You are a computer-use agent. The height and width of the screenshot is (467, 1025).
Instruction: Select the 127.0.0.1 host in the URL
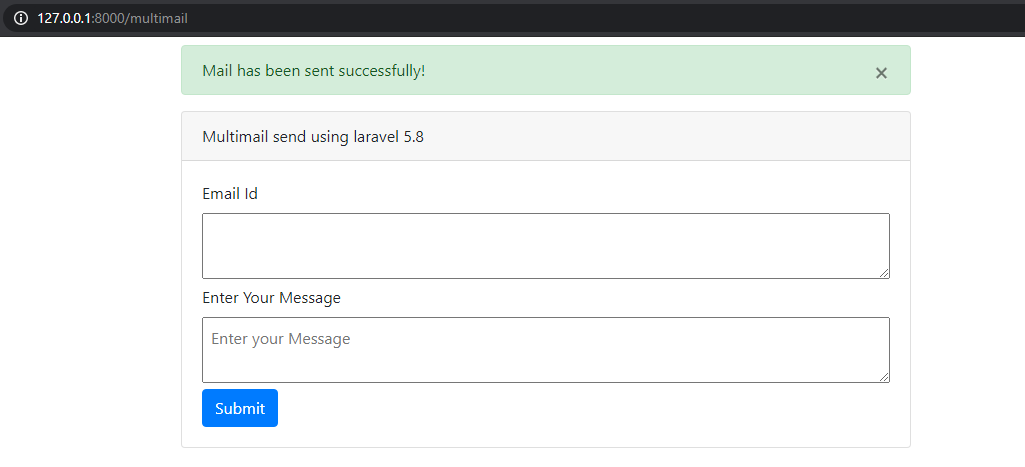point(64,19)
